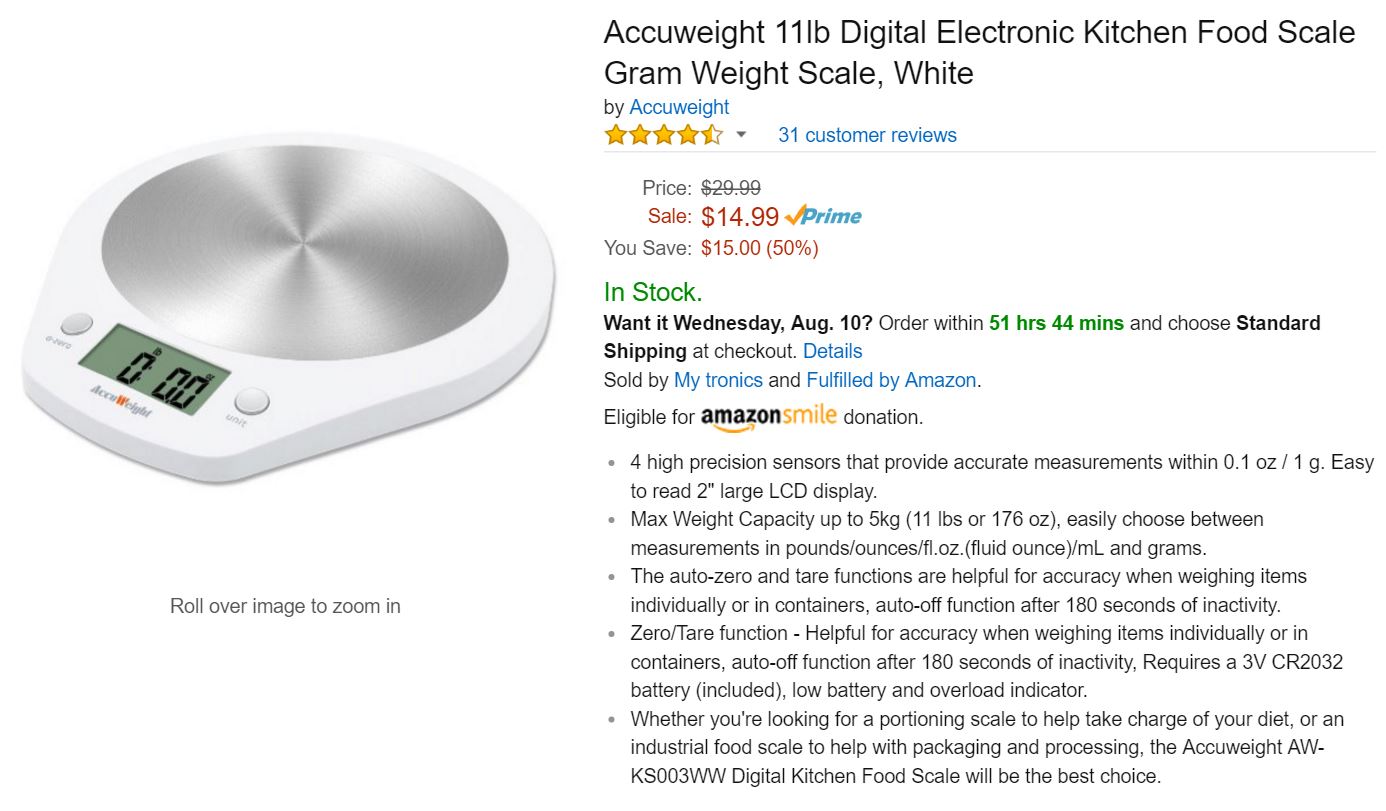Click the Prime logo beside sale price
Viewport: 1386px width, 811px height.
click(823, 216)
